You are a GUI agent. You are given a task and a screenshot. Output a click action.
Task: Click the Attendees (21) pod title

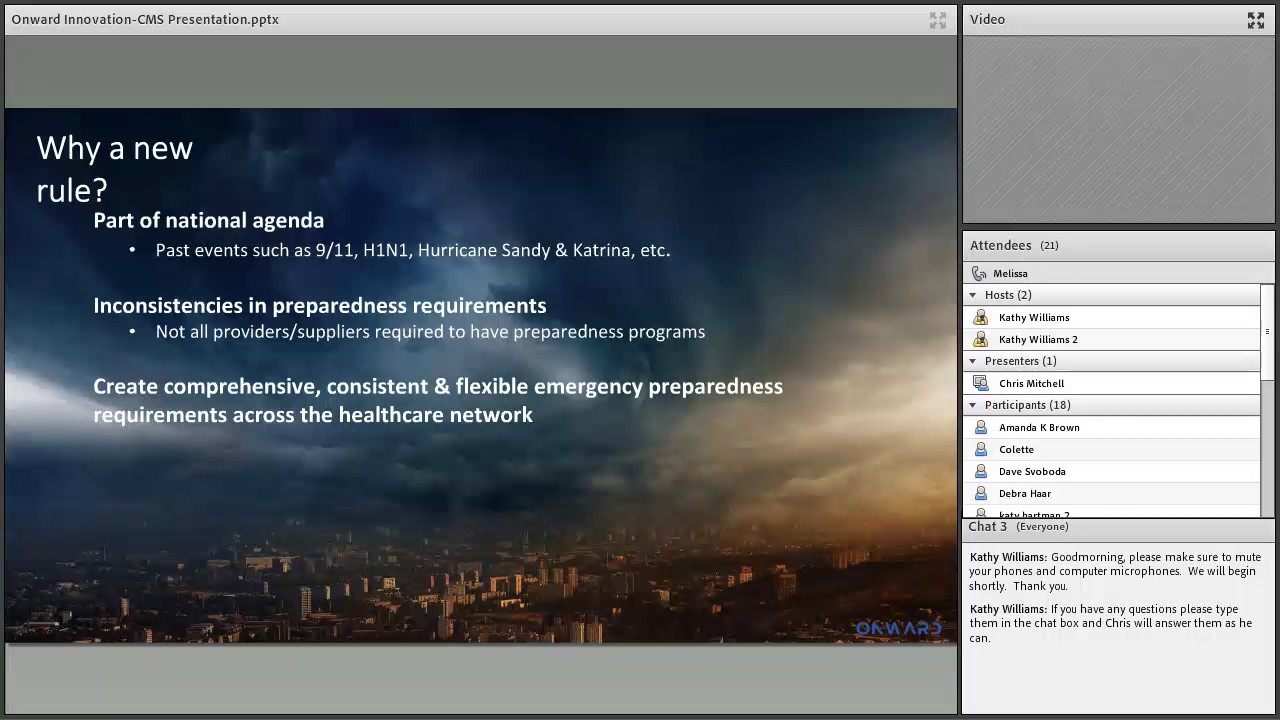point(1014,246)
